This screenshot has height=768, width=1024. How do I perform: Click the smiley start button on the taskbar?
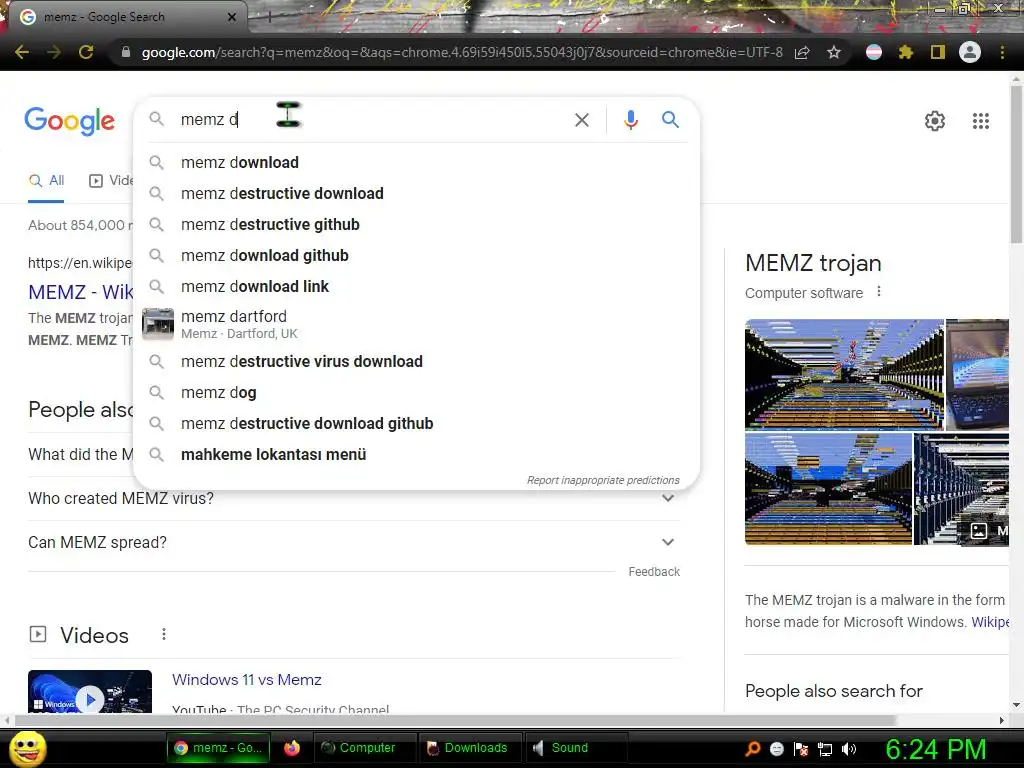pos(27,748)
